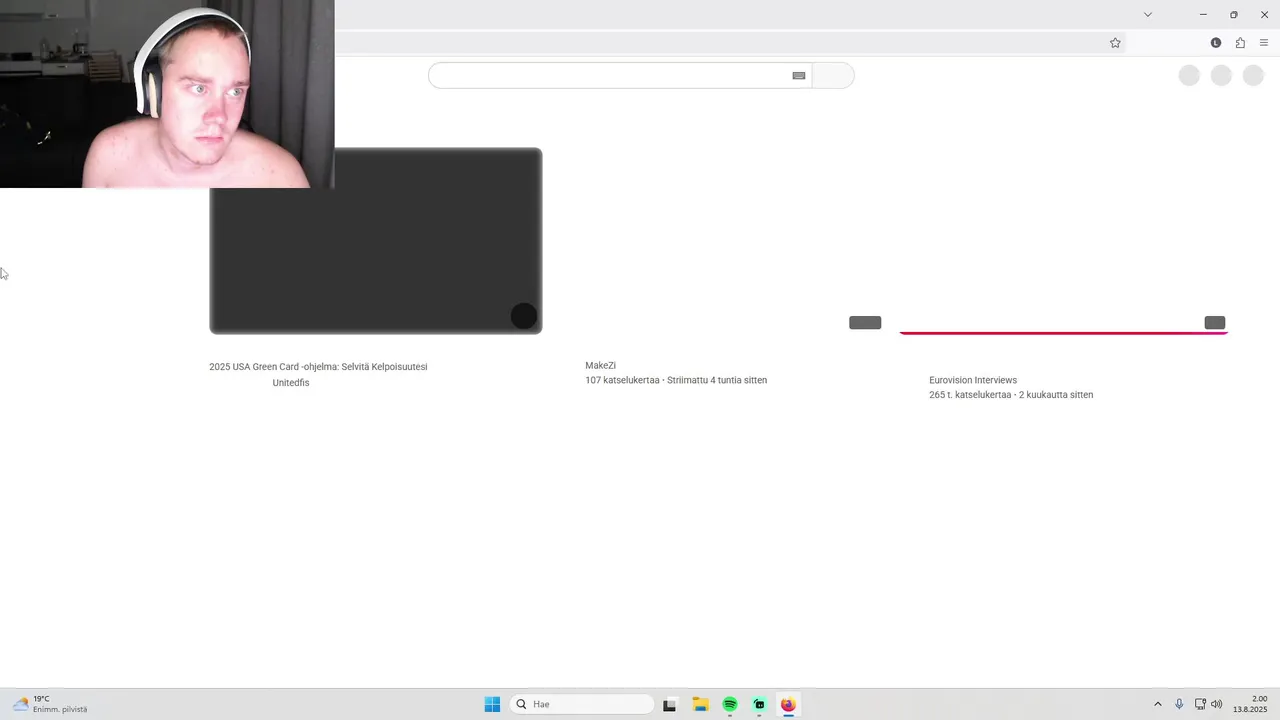Viewport: 1280px width, 720px height.
Task: Click the microphone tray icon
Action: click(1180, 704)
